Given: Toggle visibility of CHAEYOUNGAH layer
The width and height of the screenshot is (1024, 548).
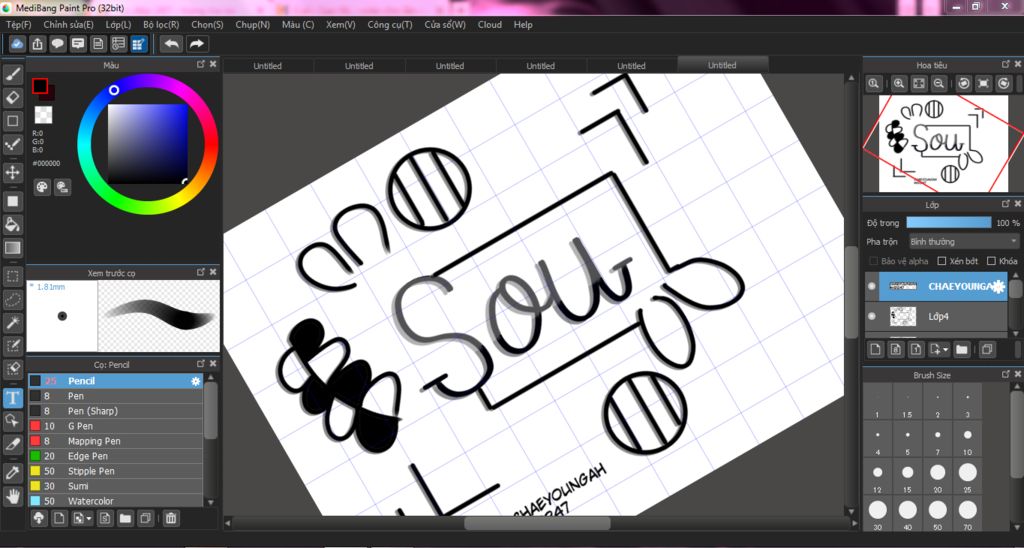Looking at the screenshot, I should [872, 286].
